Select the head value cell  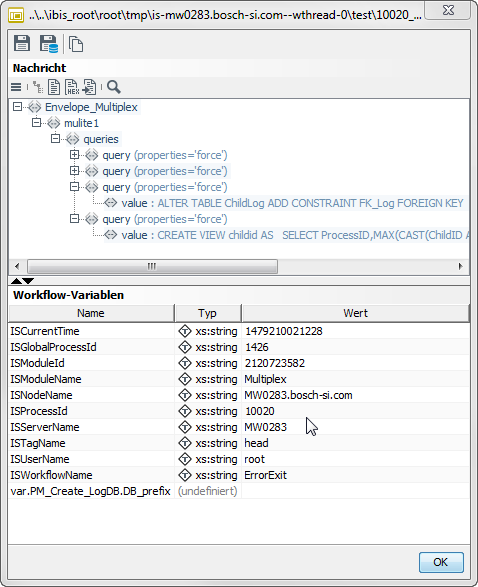pyautogui.click(x=256, y=443)
